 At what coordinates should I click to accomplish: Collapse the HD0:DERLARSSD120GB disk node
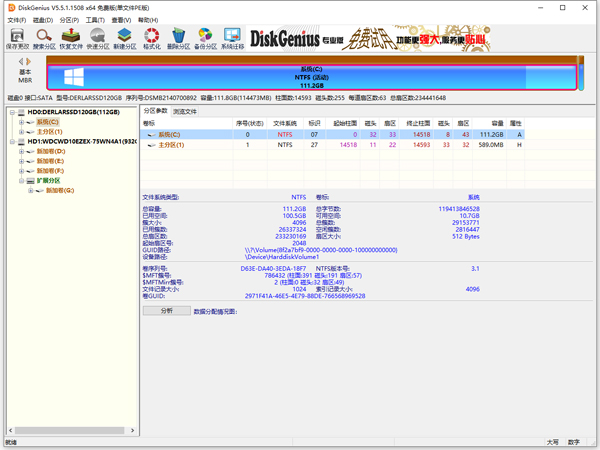coord(12,112)
